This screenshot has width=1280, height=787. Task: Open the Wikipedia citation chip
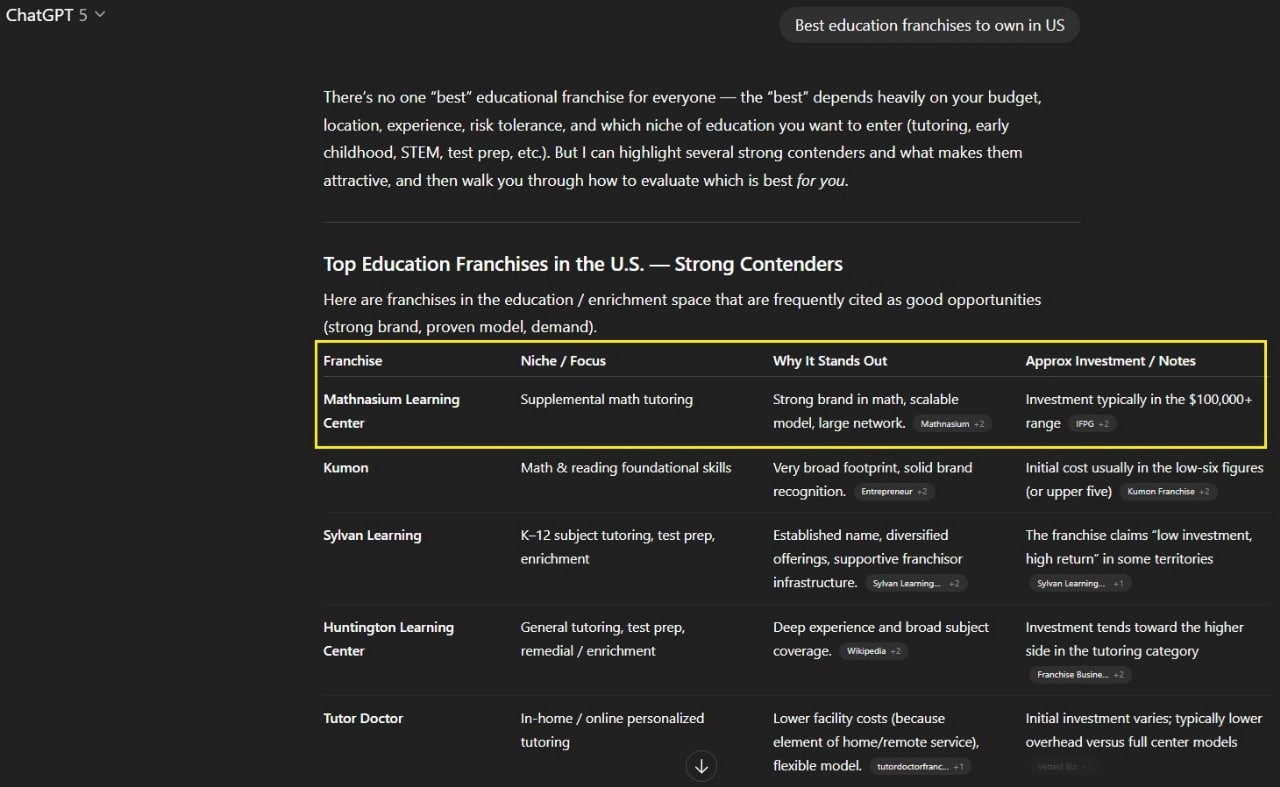pos(872,651)
